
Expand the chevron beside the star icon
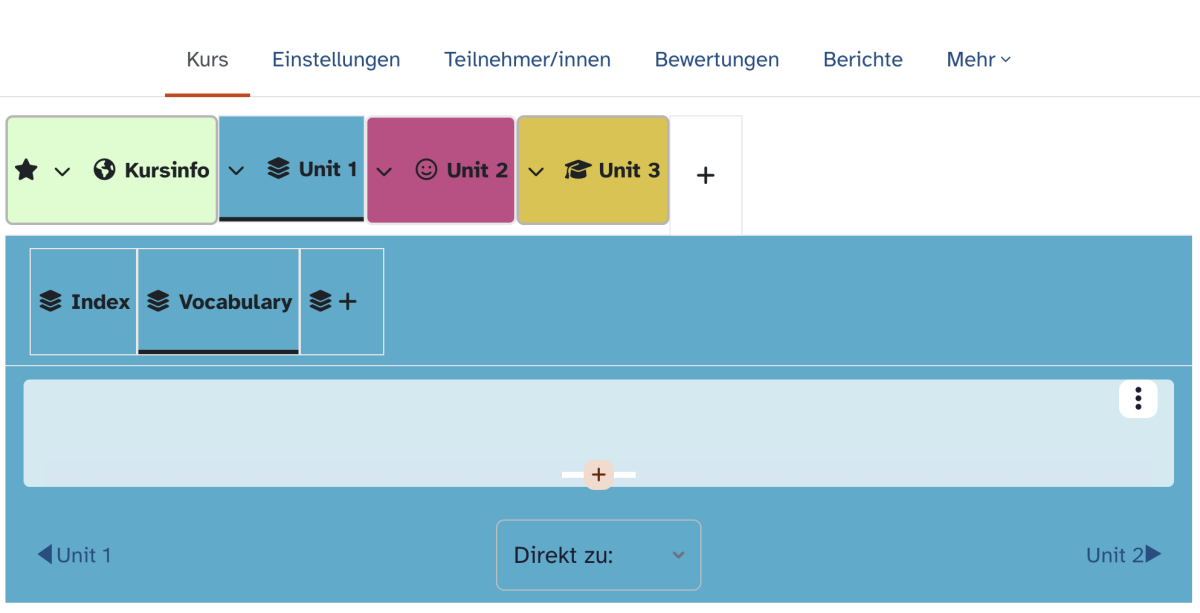point(62,171)
